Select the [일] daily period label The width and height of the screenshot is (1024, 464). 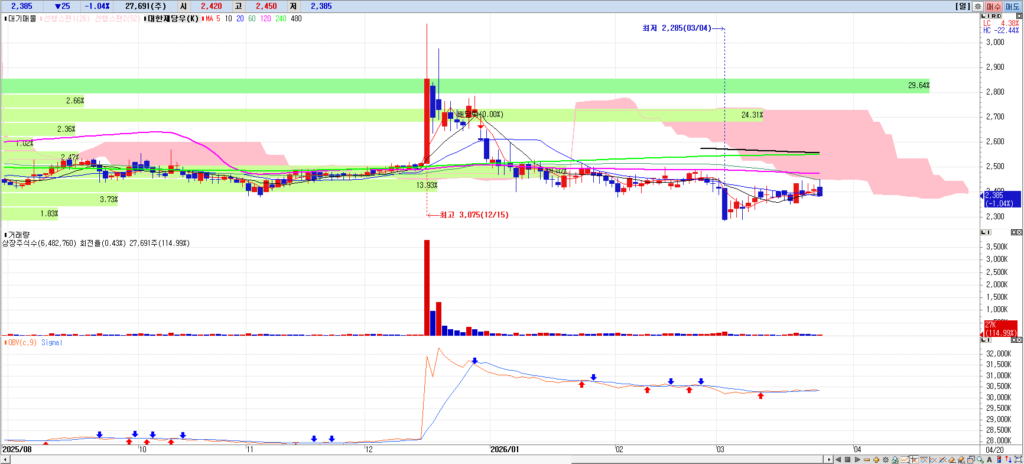coord(961,5)
